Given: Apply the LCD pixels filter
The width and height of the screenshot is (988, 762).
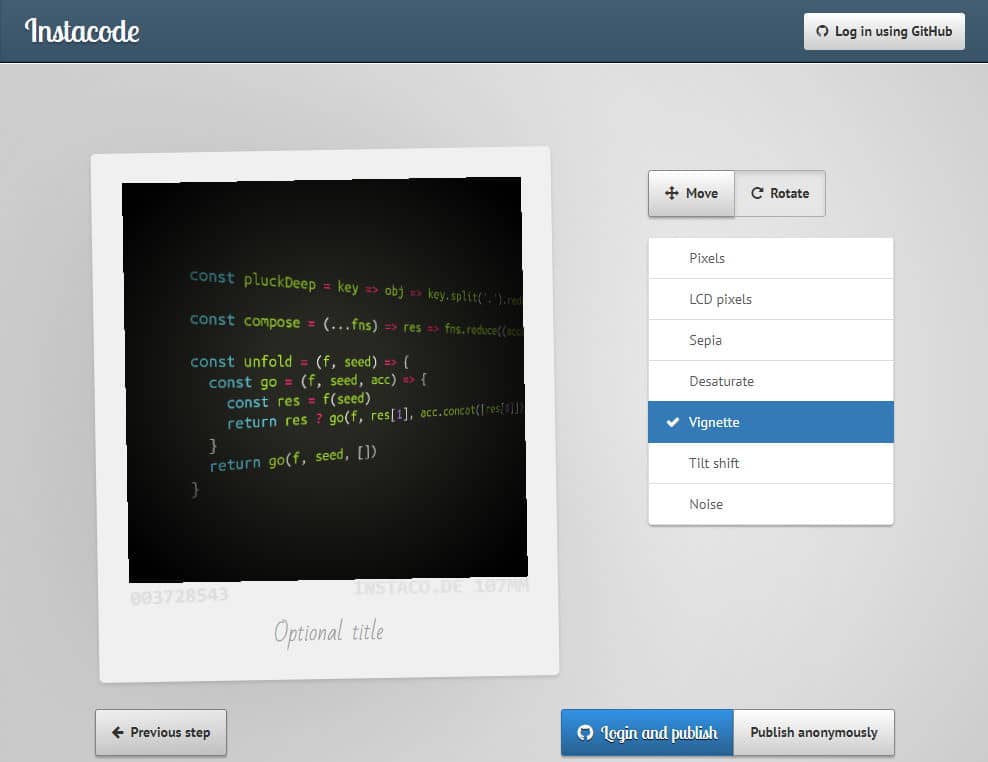Looking at the screenshot, I should pyautogui.click(x=770, y=299).
